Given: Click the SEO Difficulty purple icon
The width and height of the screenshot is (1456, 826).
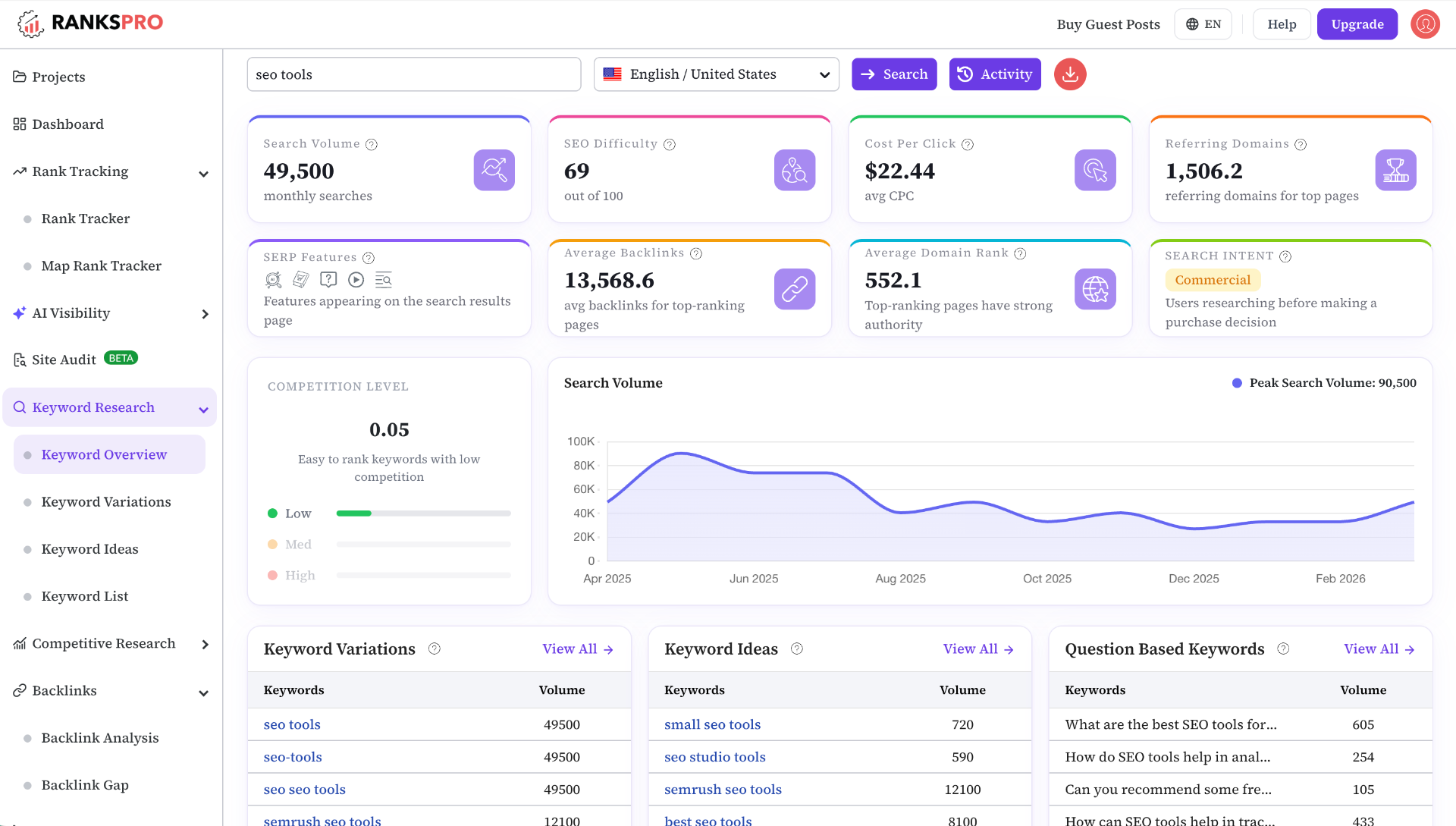Looking at the screenshot, I should pyautogui.click(x=795, y=170).
